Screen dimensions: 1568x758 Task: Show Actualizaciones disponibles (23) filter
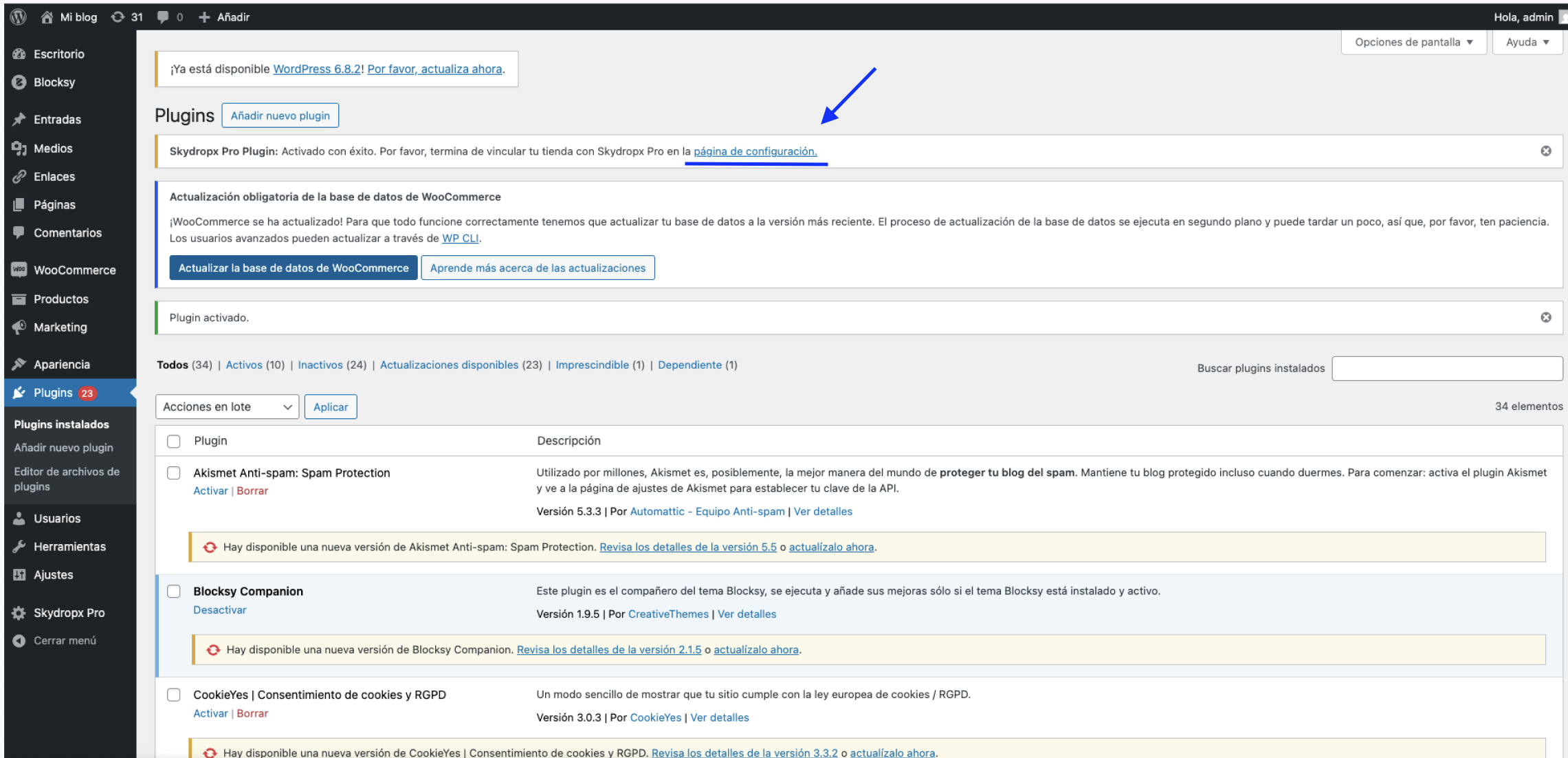461,365
